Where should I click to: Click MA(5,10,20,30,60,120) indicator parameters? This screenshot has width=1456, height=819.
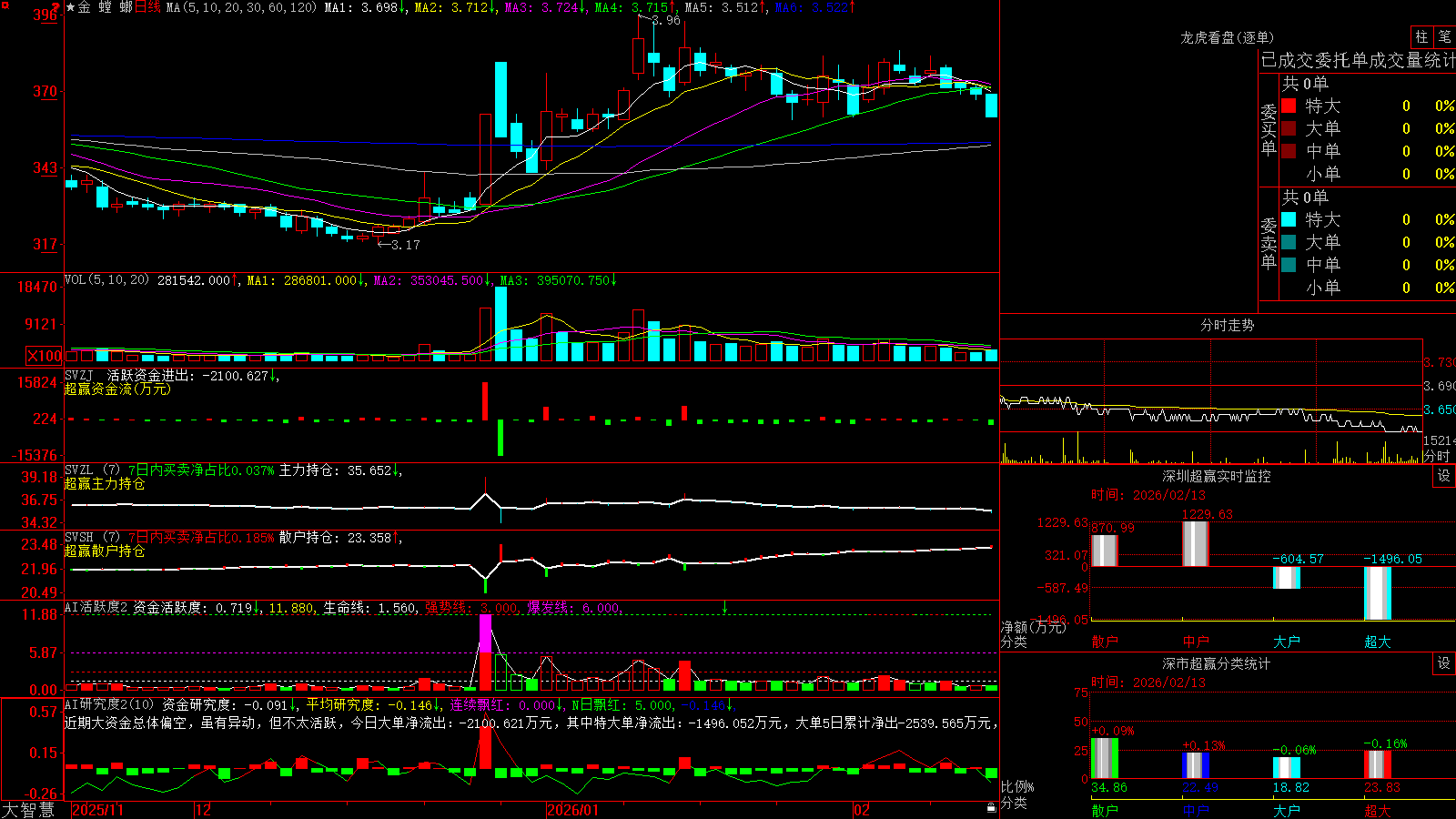pos(242,7)
